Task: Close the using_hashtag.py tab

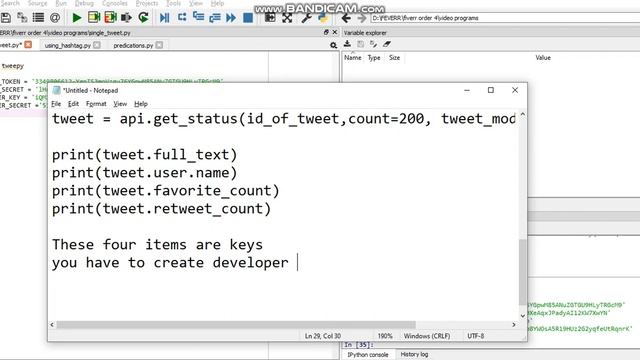Action: (x=97, y=45)
